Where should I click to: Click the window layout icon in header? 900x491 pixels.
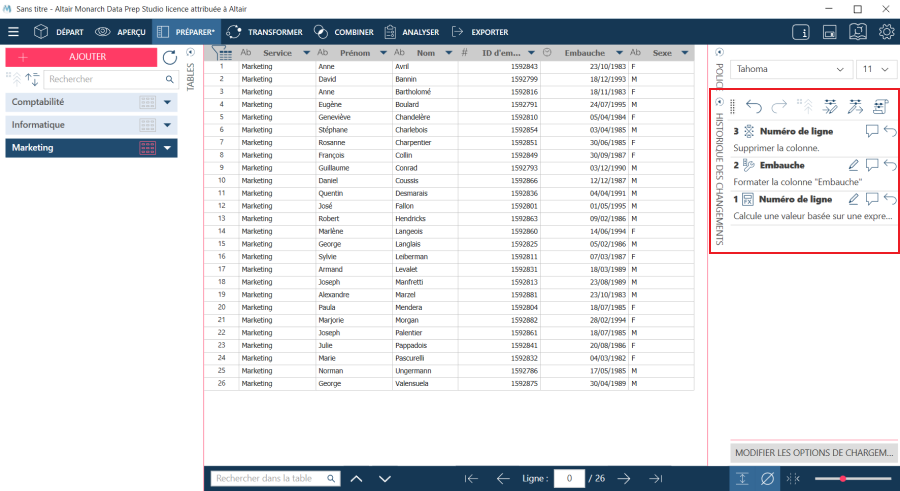point(829,32)
